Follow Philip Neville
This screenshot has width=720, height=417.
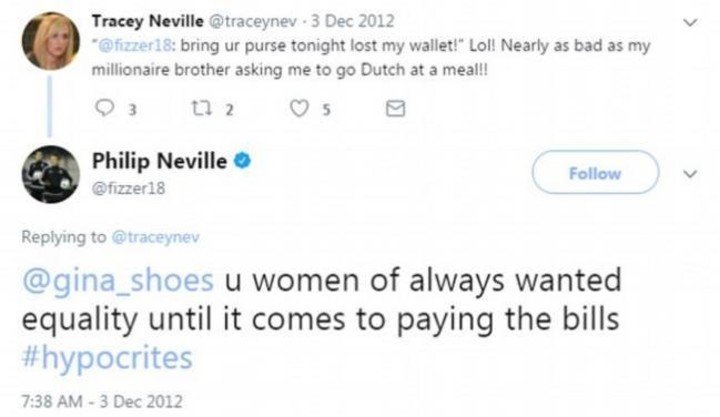(x=594, y=173)
